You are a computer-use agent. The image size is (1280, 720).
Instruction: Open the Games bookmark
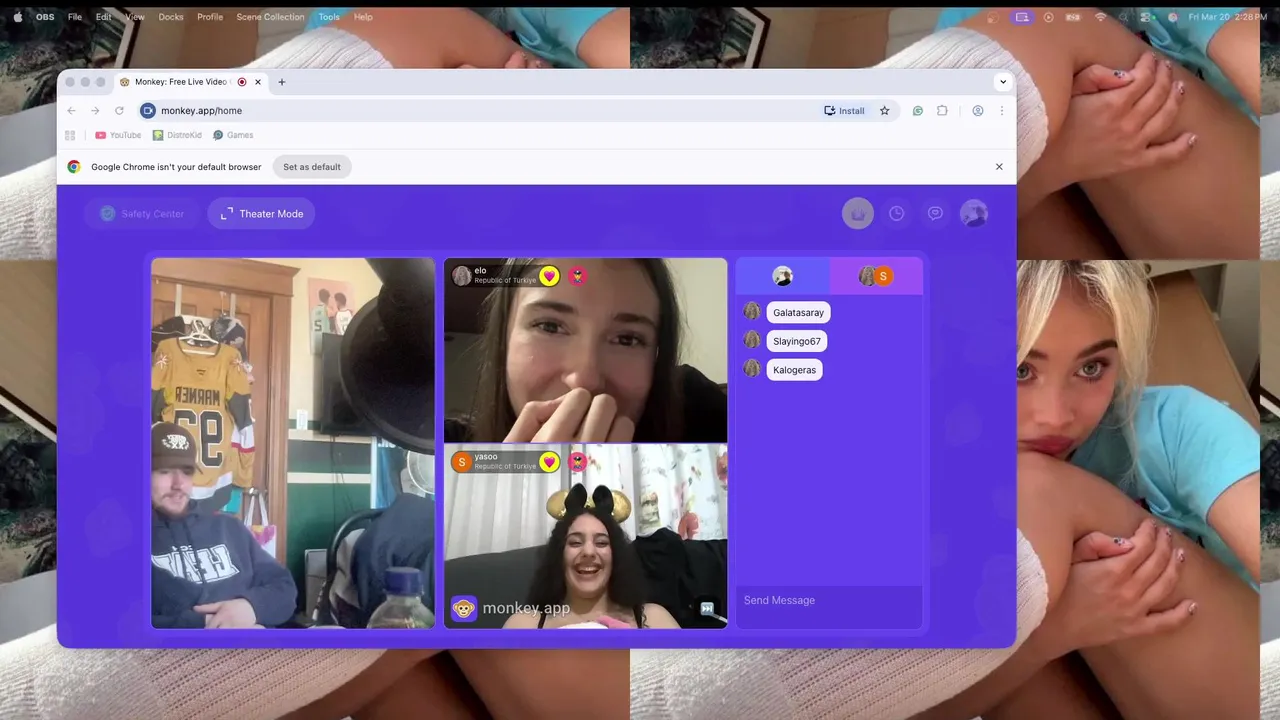233,135
